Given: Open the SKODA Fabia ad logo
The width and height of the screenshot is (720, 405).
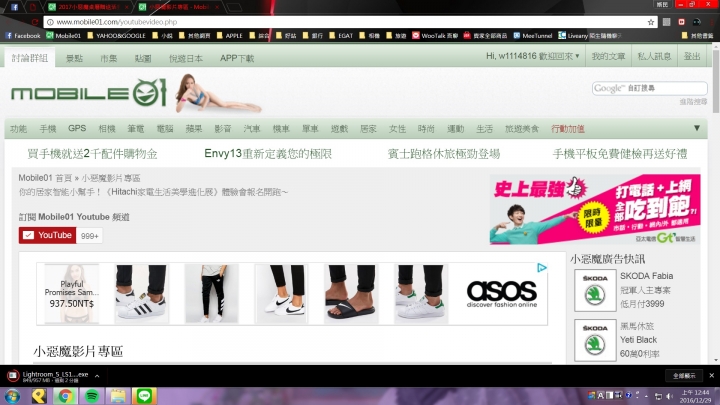Looking at the screenshot, I should point(595,291).
